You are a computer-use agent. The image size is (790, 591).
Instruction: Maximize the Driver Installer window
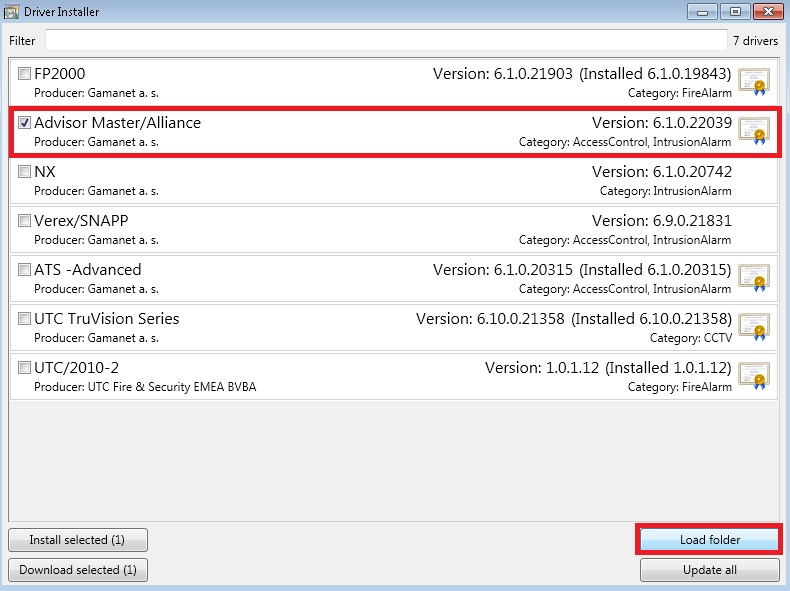(x=735, y=12)
